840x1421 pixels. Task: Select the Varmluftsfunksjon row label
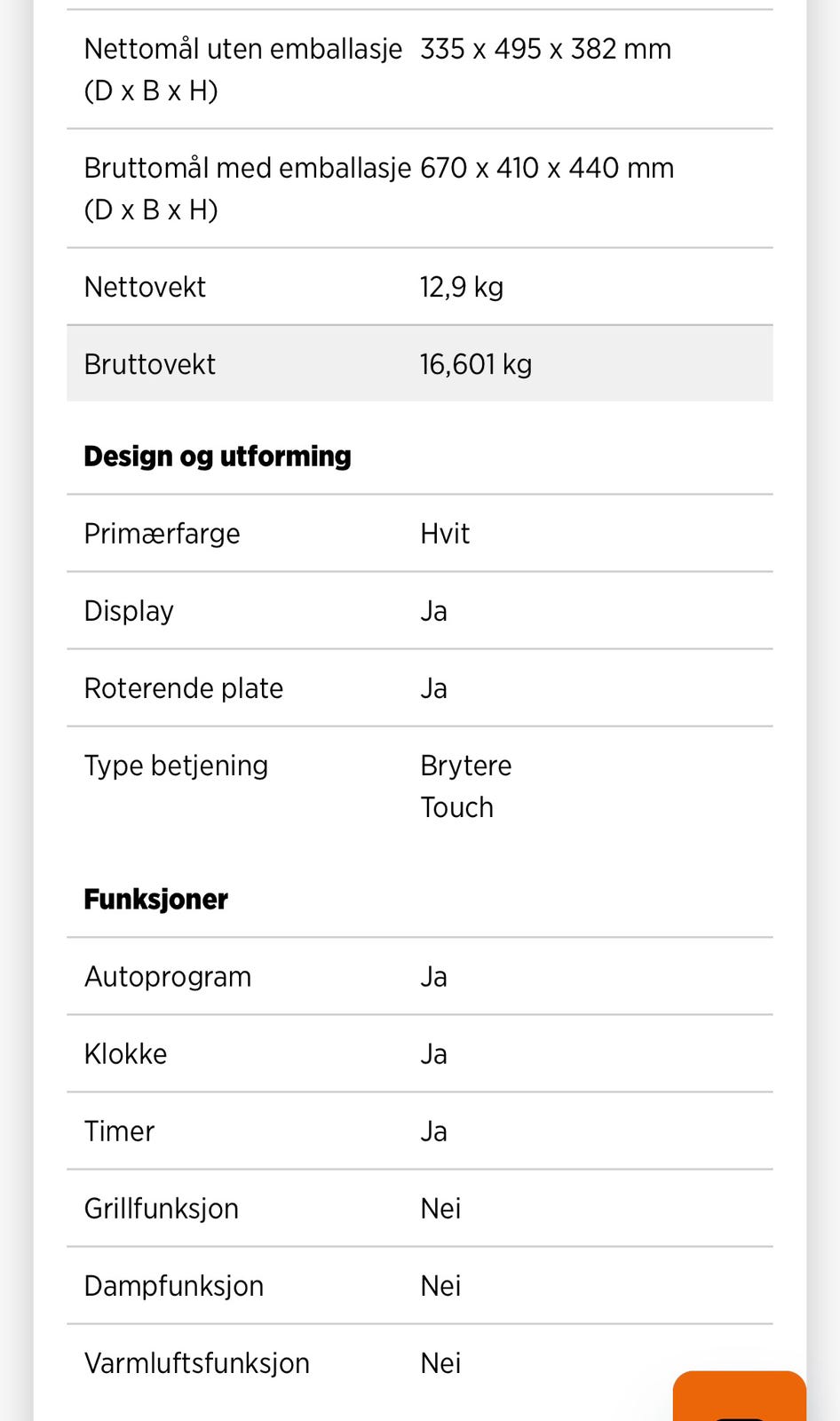[197, 1363]
